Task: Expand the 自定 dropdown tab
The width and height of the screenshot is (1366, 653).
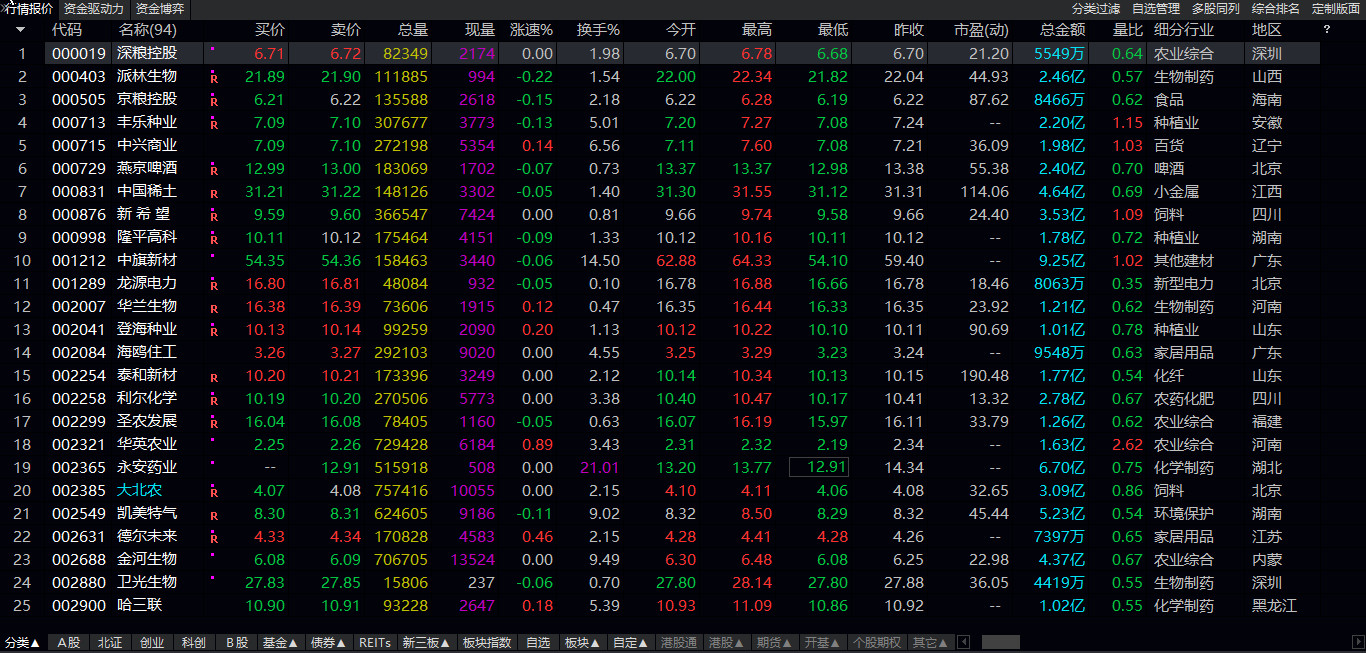Action: pos(630,642)
